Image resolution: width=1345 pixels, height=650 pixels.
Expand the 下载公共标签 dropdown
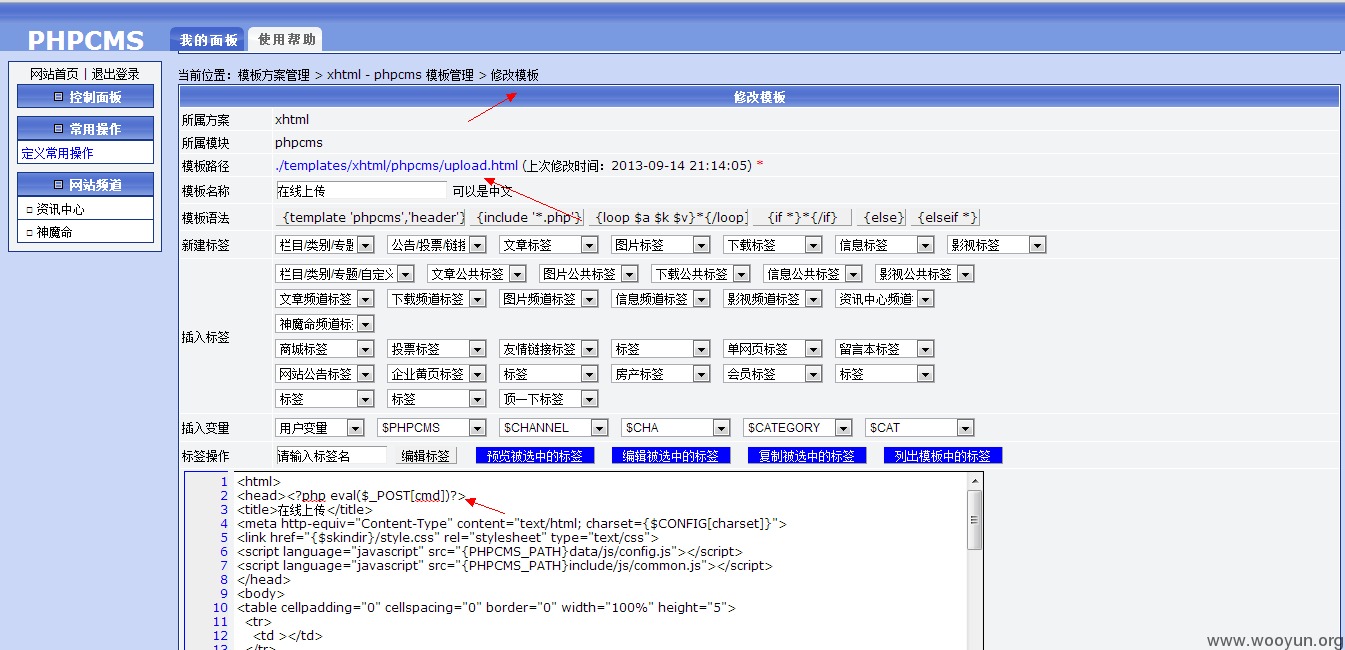click(701, 274)
